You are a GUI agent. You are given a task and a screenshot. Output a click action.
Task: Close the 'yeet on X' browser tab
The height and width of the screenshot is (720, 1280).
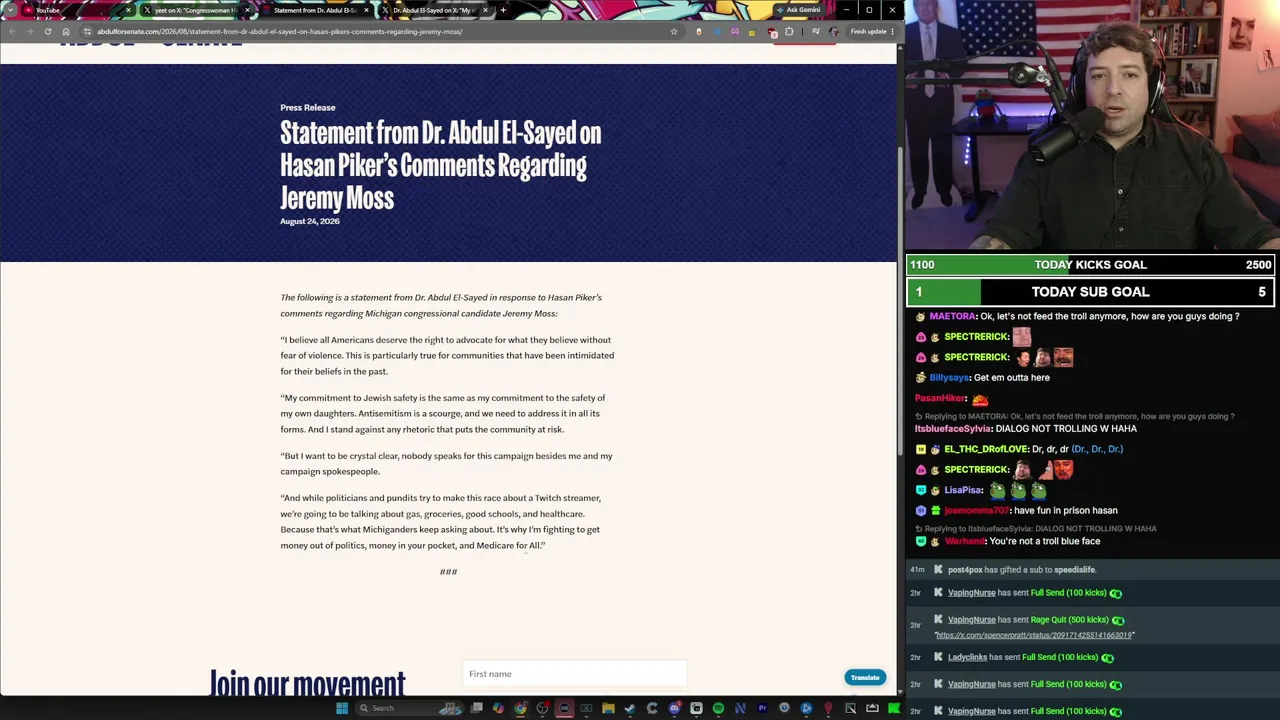(x=247, y=10)
